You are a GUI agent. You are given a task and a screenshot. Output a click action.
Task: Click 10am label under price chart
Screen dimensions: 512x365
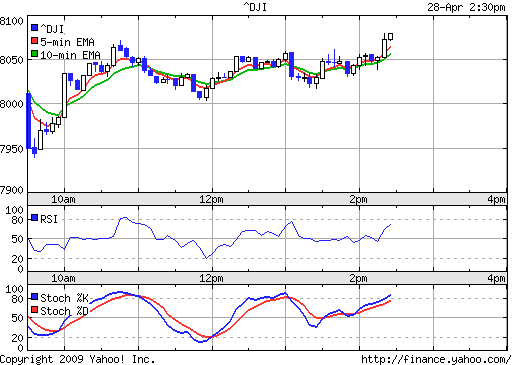pyautogui.click(x=63, y=199)
